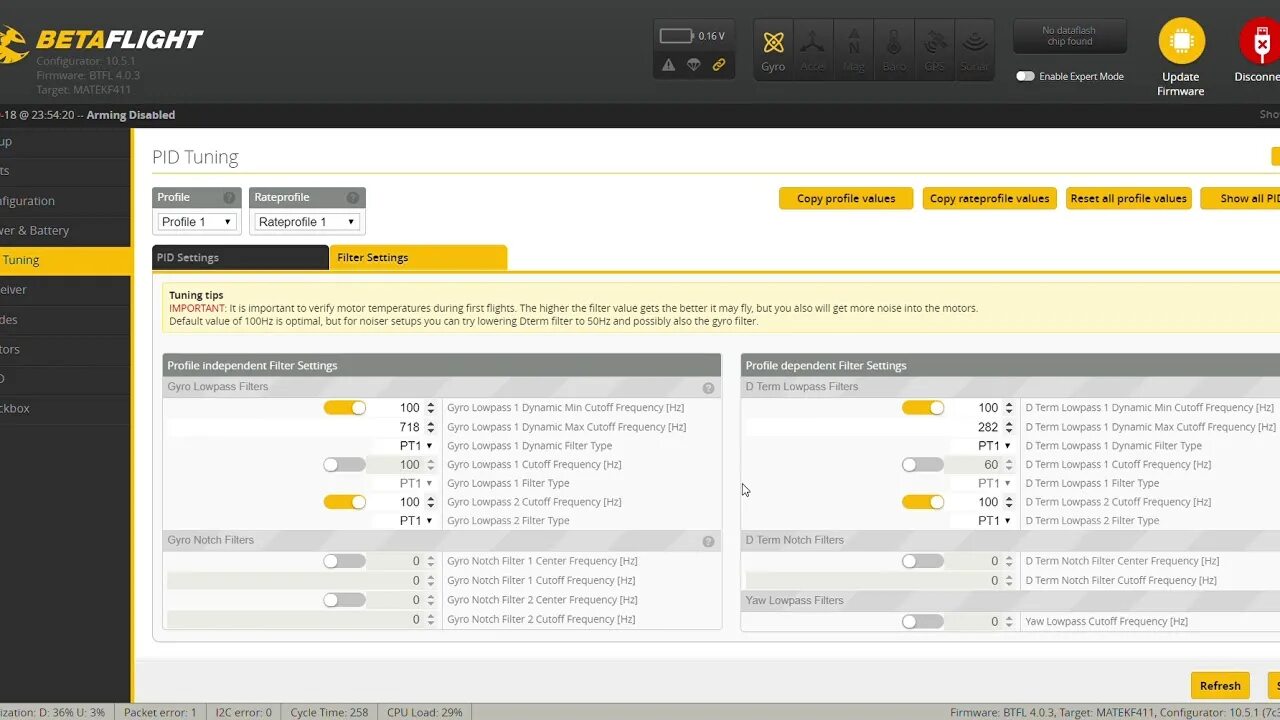The image size is (1280, 720).
Task: Adjust Gyro Lowpass 1 Dynamic Max Cutoff stepper
Action: pos(431,427)
